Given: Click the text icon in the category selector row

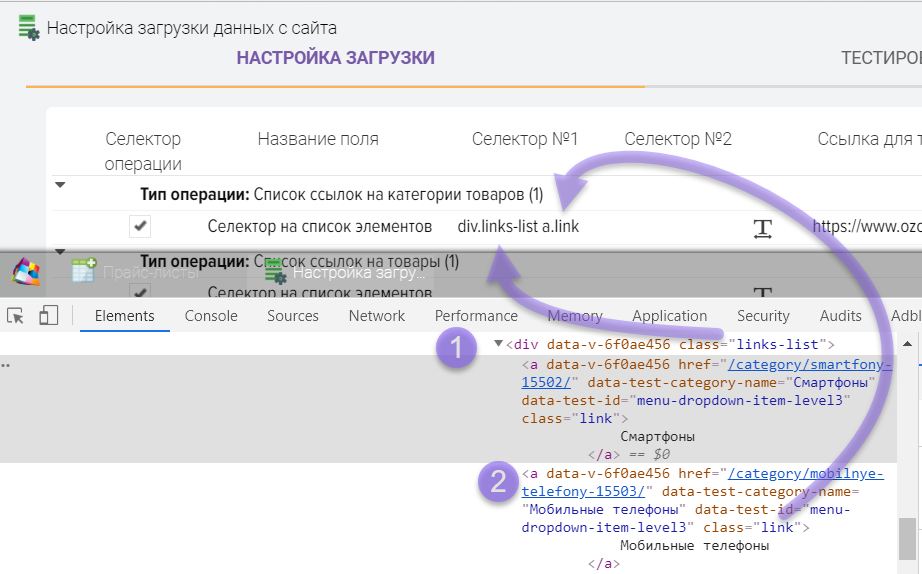Looking at the screenshot, I should [763, 228].
